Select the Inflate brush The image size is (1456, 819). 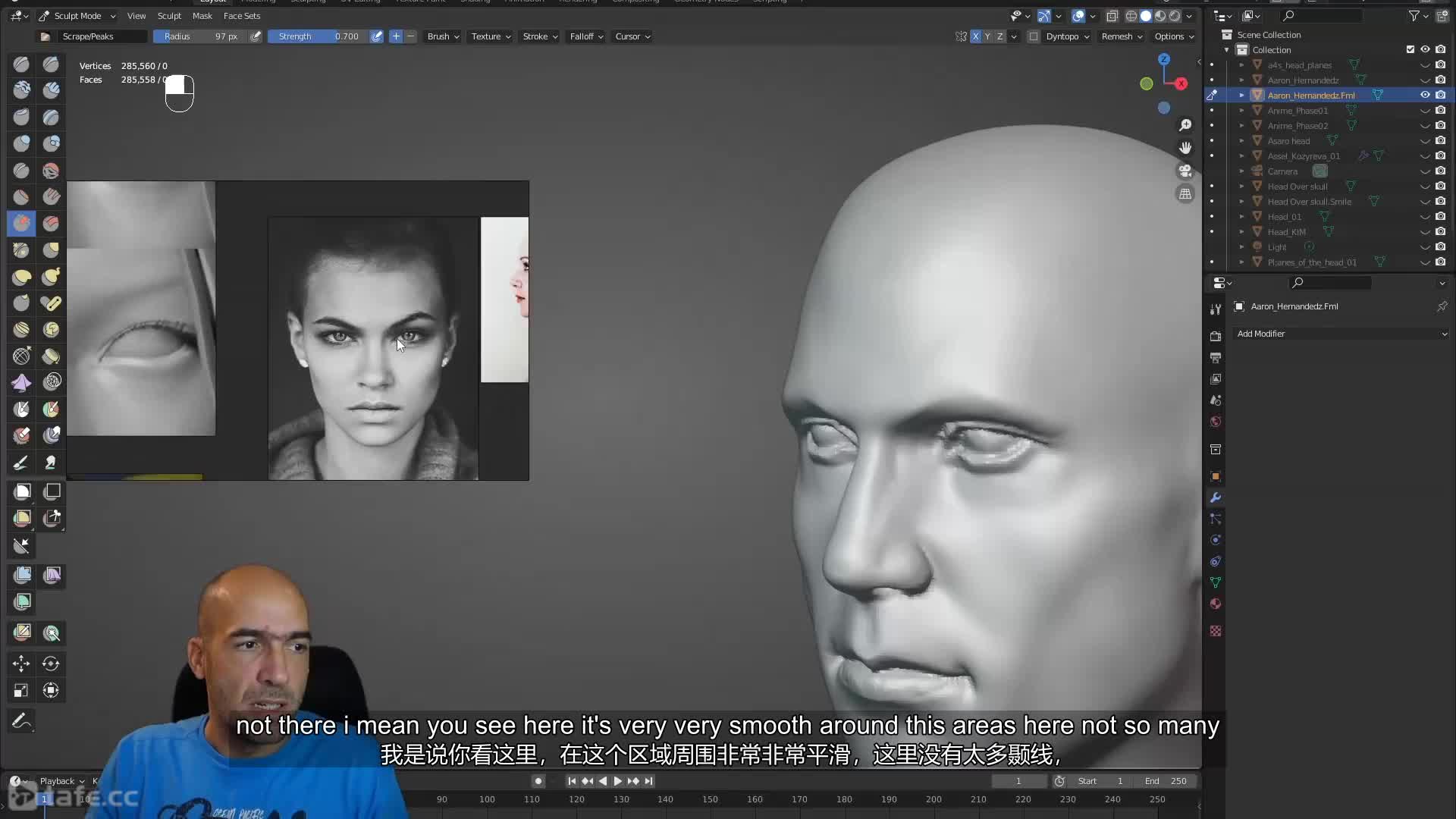pyautogui.click(x=21, y=143)
